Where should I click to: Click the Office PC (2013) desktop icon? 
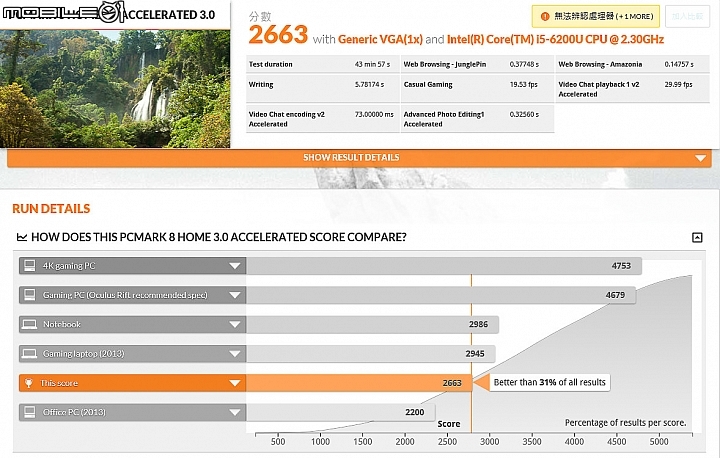[30, 412]
